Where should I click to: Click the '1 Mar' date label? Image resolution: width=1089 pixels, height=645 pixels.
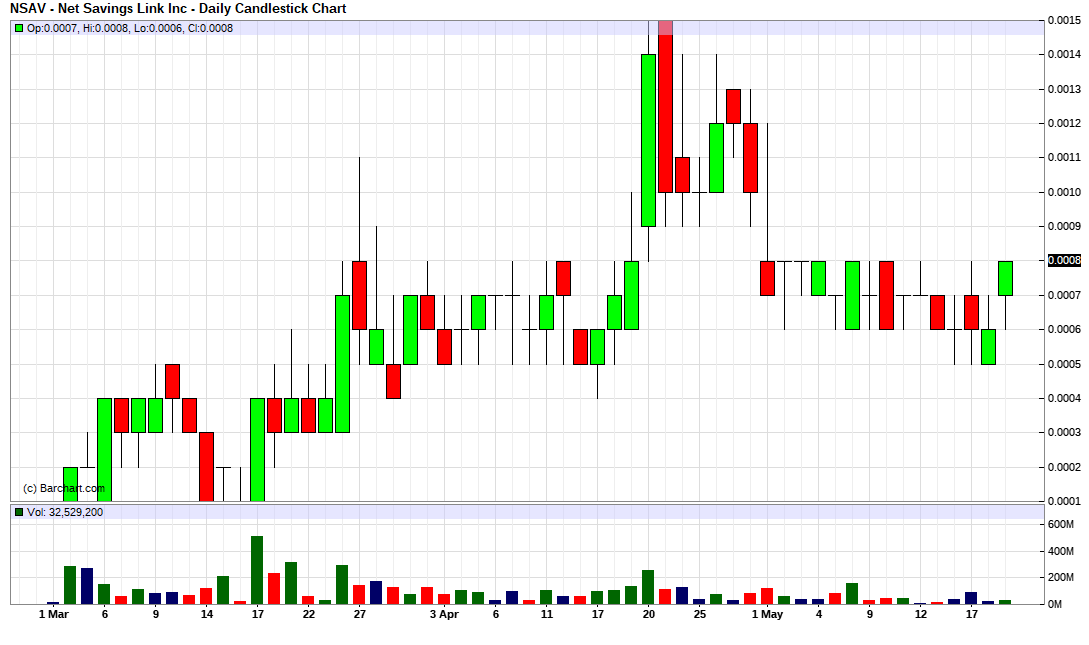coord(53,614)
